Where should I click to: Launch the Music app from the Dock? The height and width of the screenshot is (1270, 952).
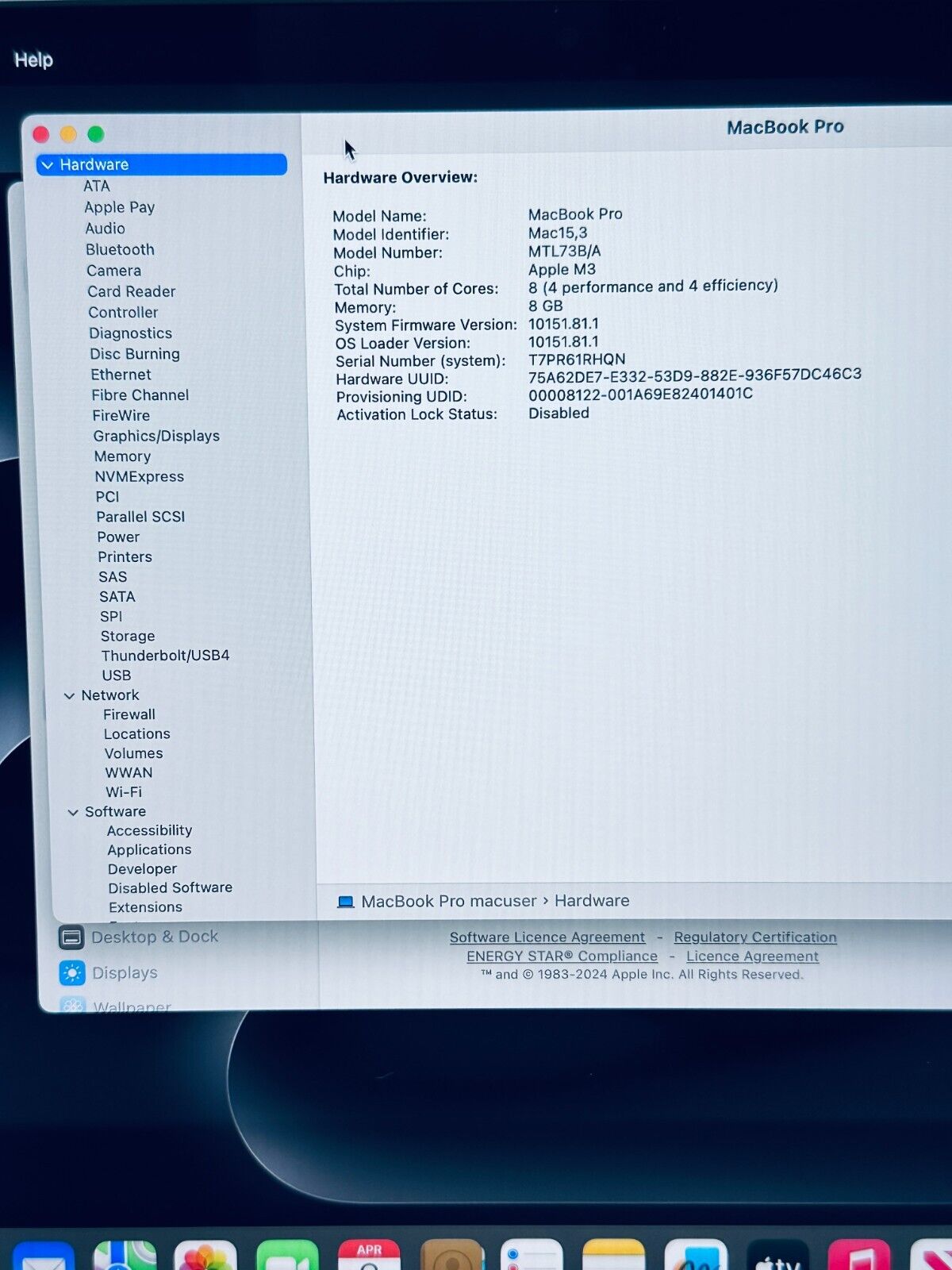(x=859, y=1256)
